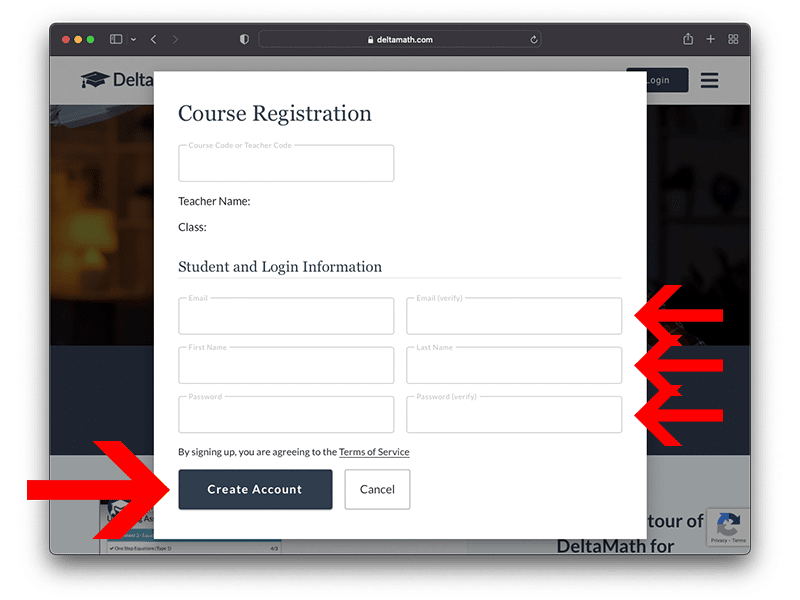This screenshot has width=800, height=600.
Task: Select the Password field
Action: point(286,414)
